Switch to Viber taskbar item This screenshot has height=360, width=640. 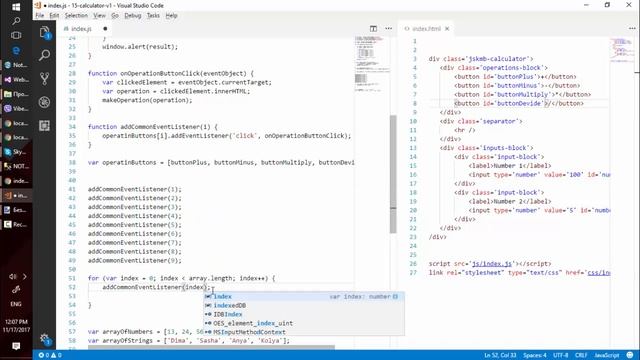click(16, 109)
